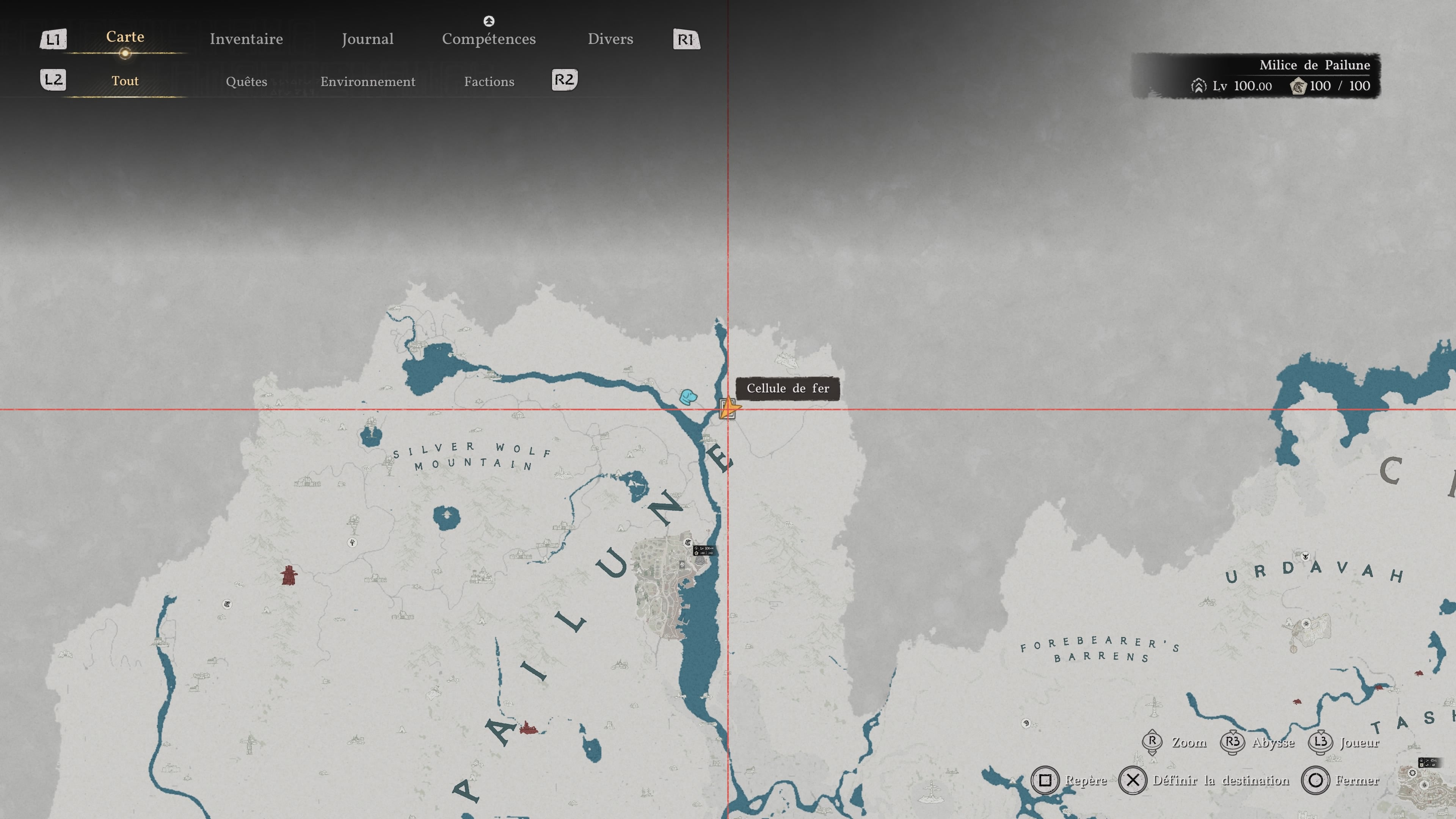Click the R1 shoulder button glyph
The width and height of the screenshot is (1456, 819).
pos(687,39)
